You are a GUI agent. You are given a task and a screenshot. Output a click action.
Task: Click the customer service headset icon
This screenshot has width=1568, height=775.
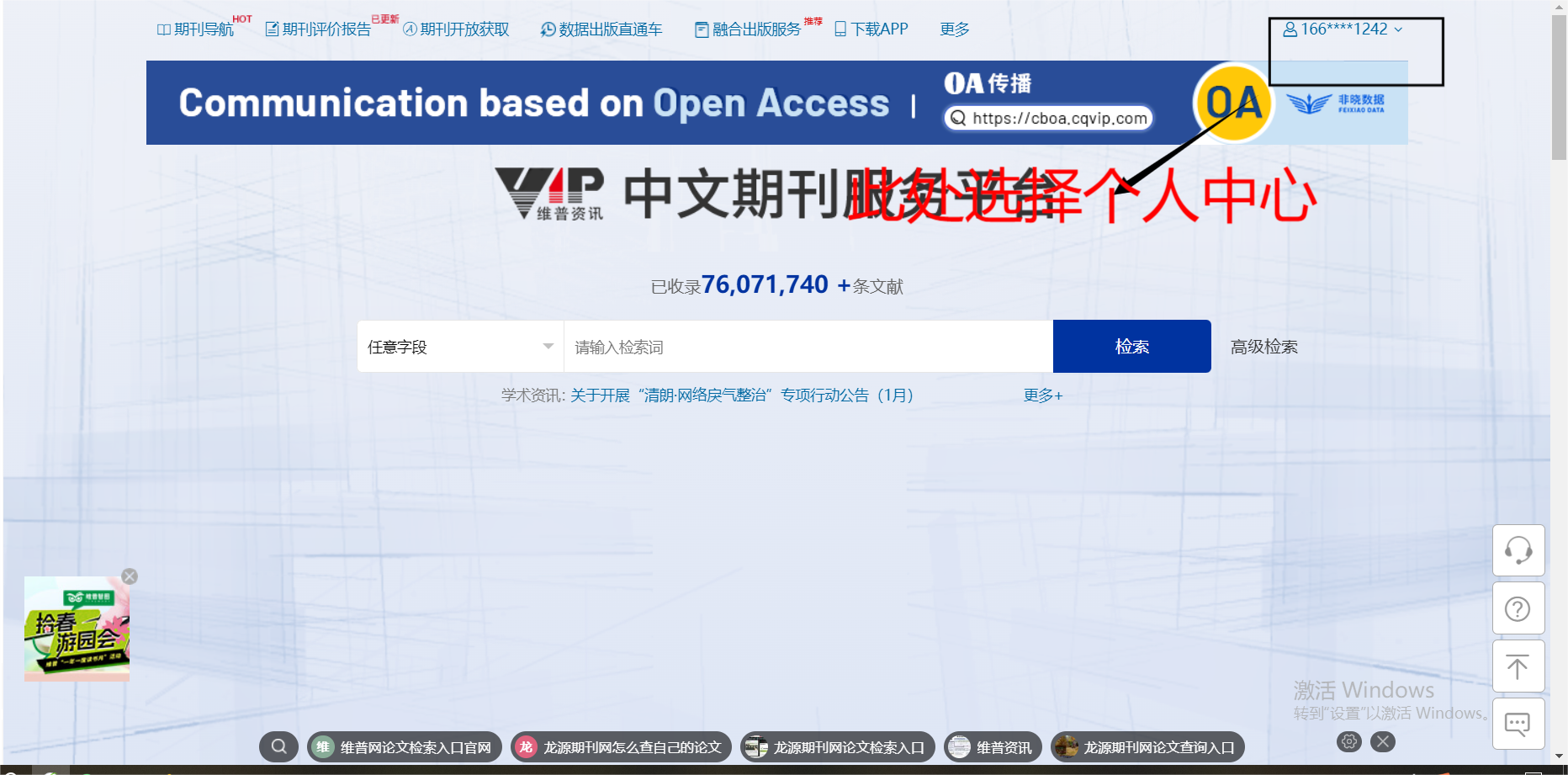1518,551
